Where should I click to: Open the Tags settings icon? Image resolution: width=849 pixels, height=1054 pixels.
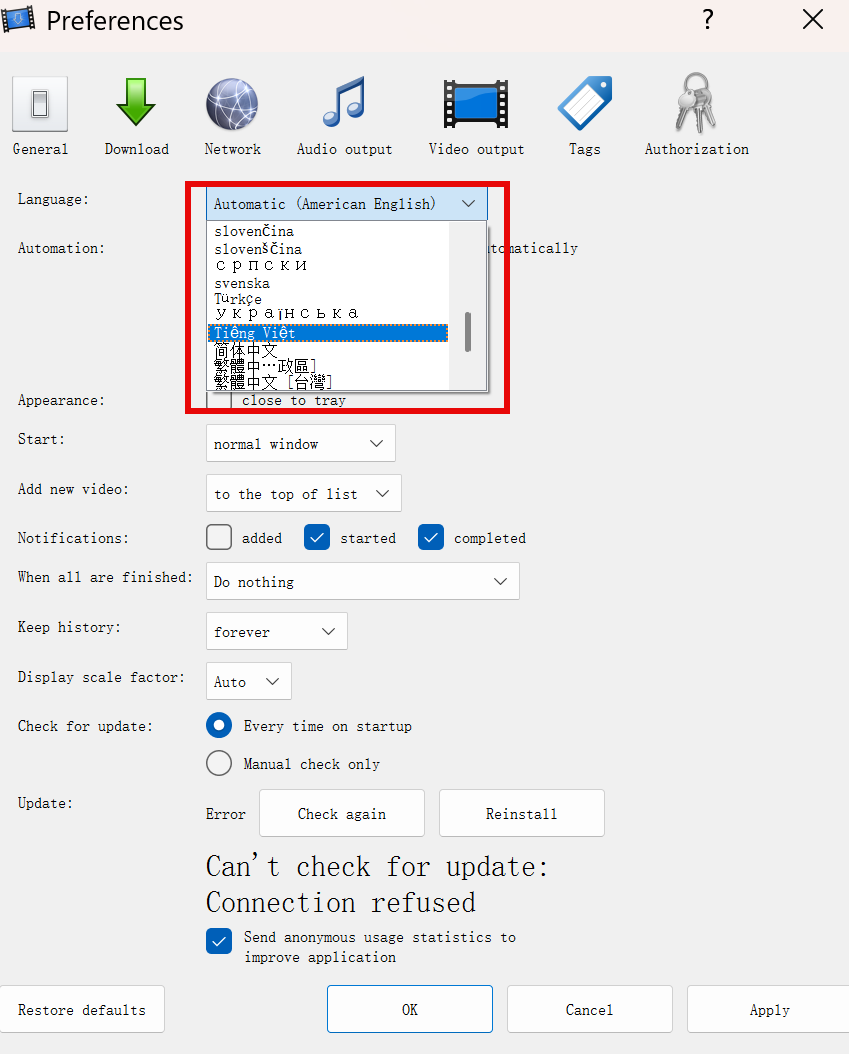(x=584, y=105)
